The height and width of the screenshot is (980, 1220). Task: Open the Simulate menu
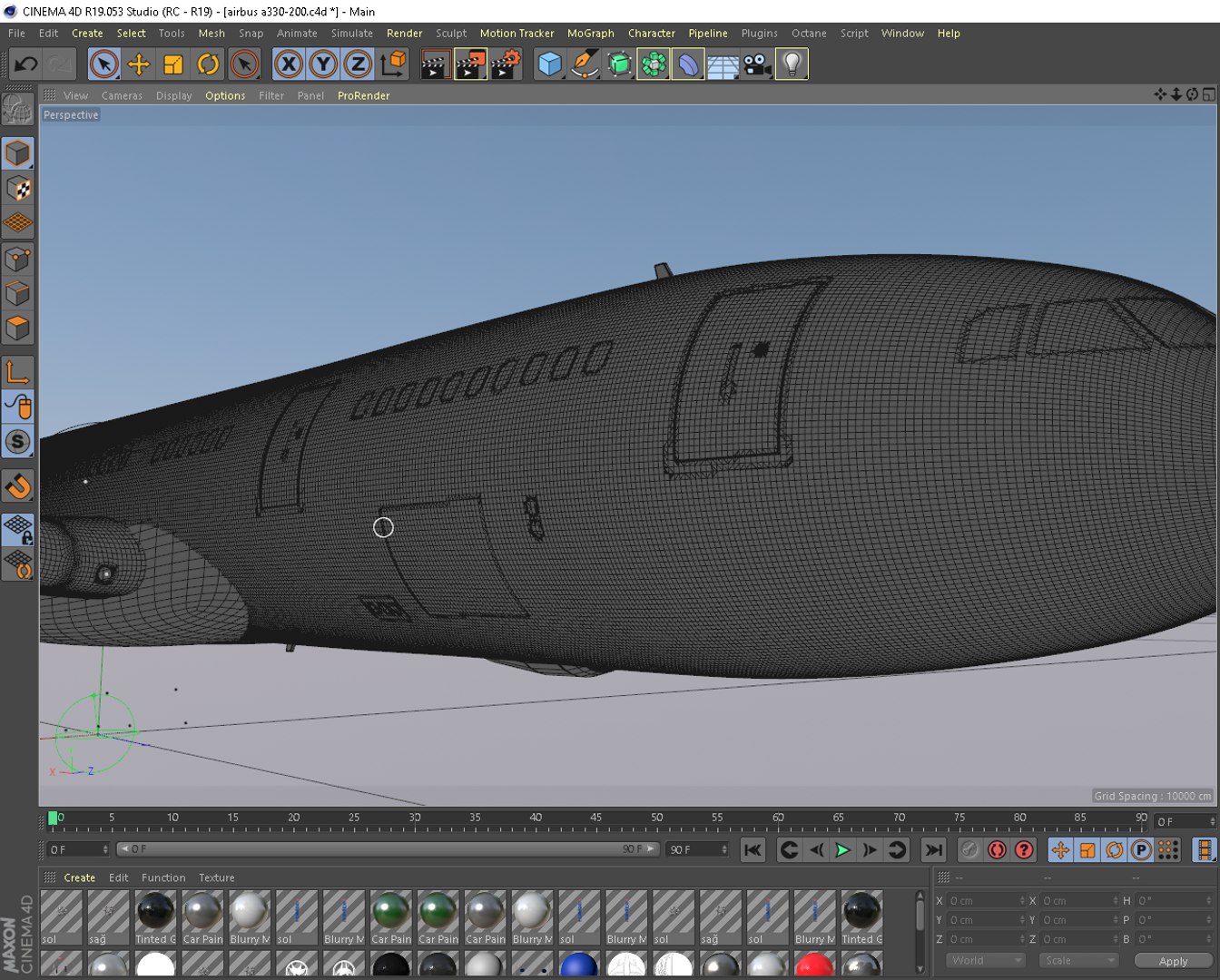352,33
